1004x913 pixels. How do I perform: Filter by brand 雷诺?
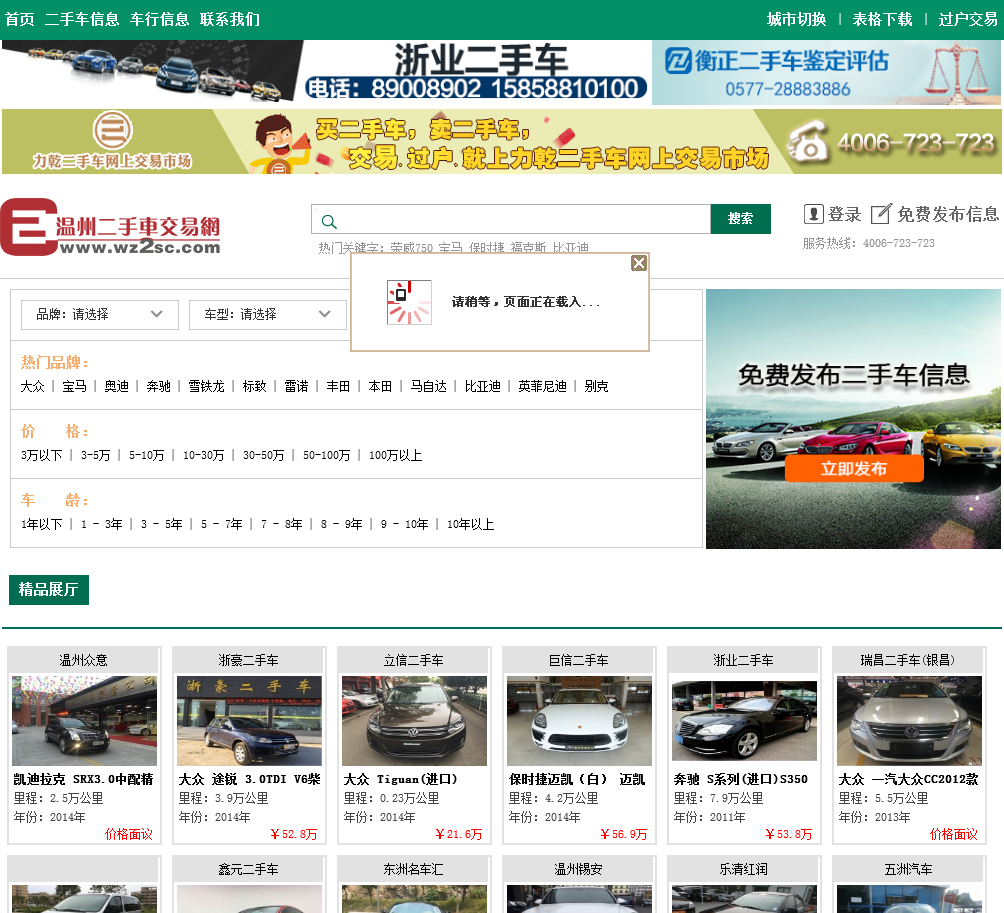coord(296,386)
